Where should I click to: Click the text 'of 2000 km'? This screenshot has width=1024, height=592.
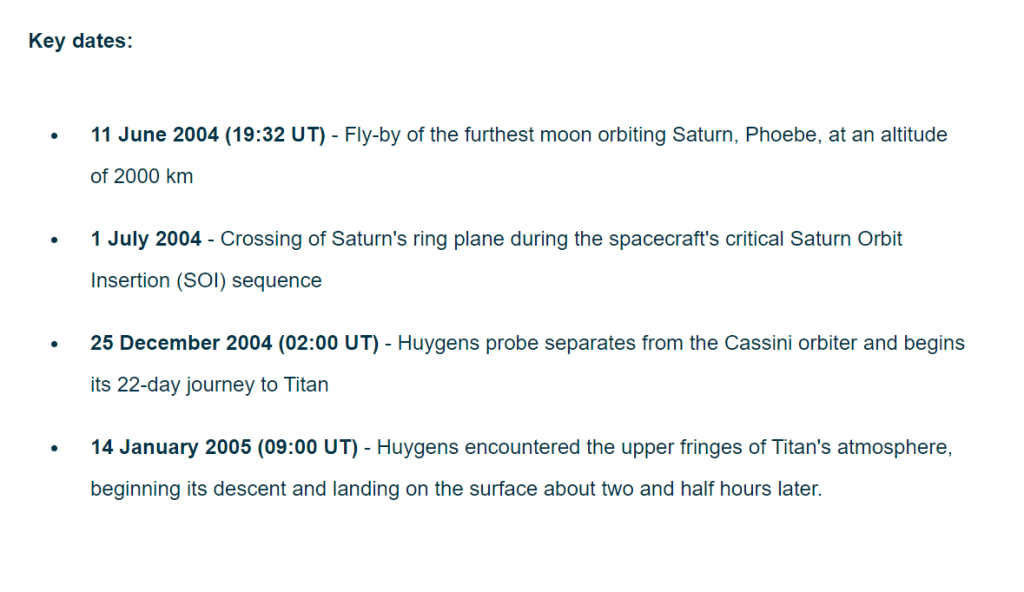coord(142,176)
